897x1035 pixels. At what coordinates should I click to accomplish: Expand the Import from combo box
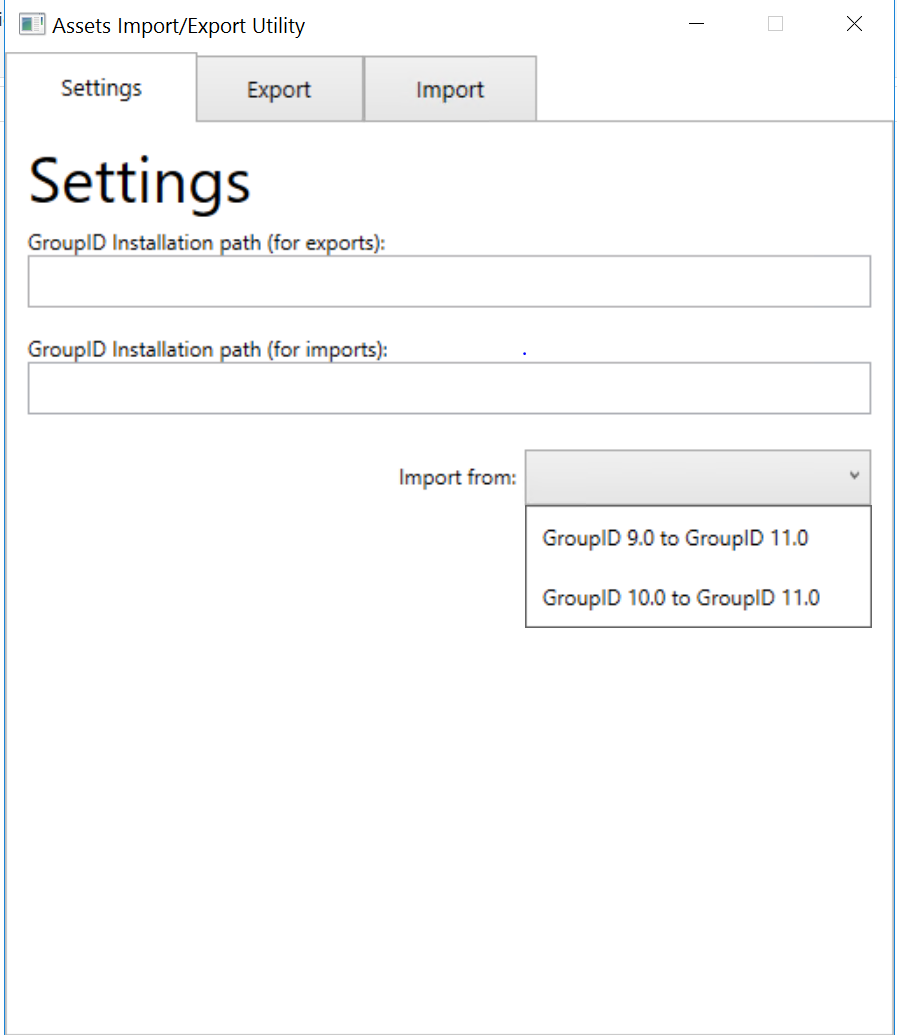698,477
